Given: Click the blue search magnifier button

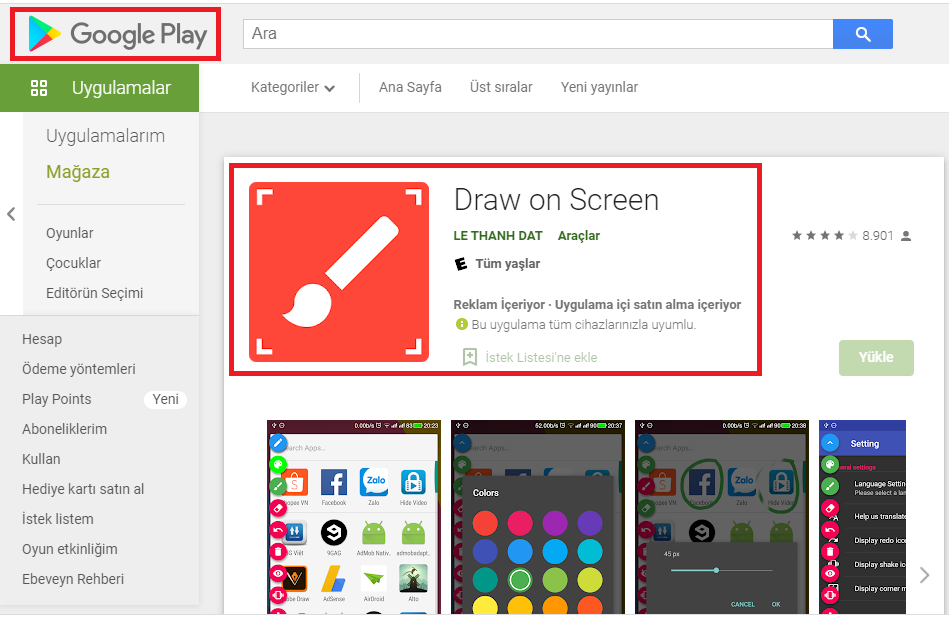Looking at the screenshot, I should pos(862,34).
